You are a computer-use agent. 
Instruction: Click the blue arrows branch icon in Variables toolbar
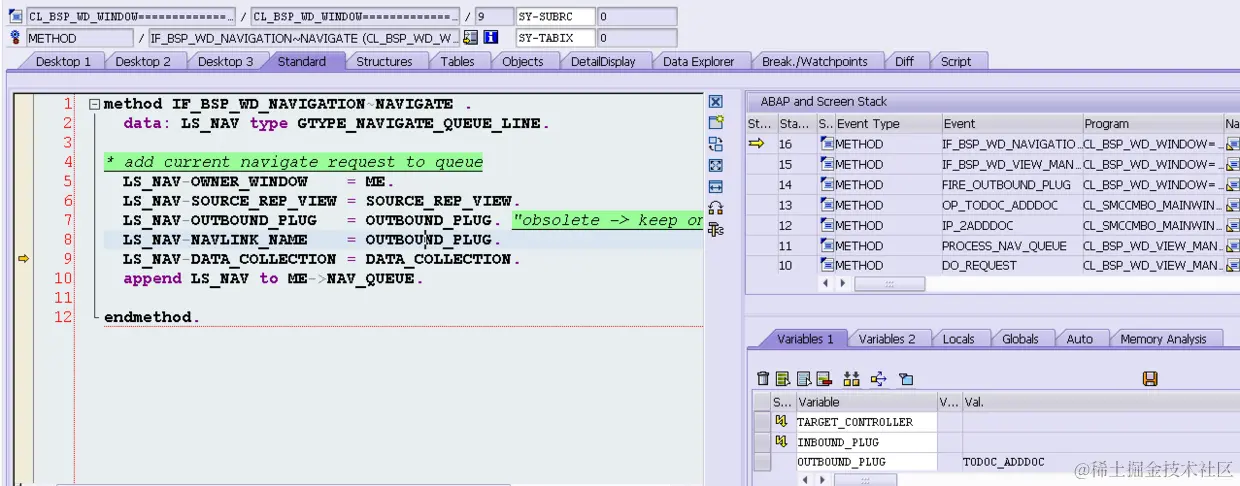(879, 379)
